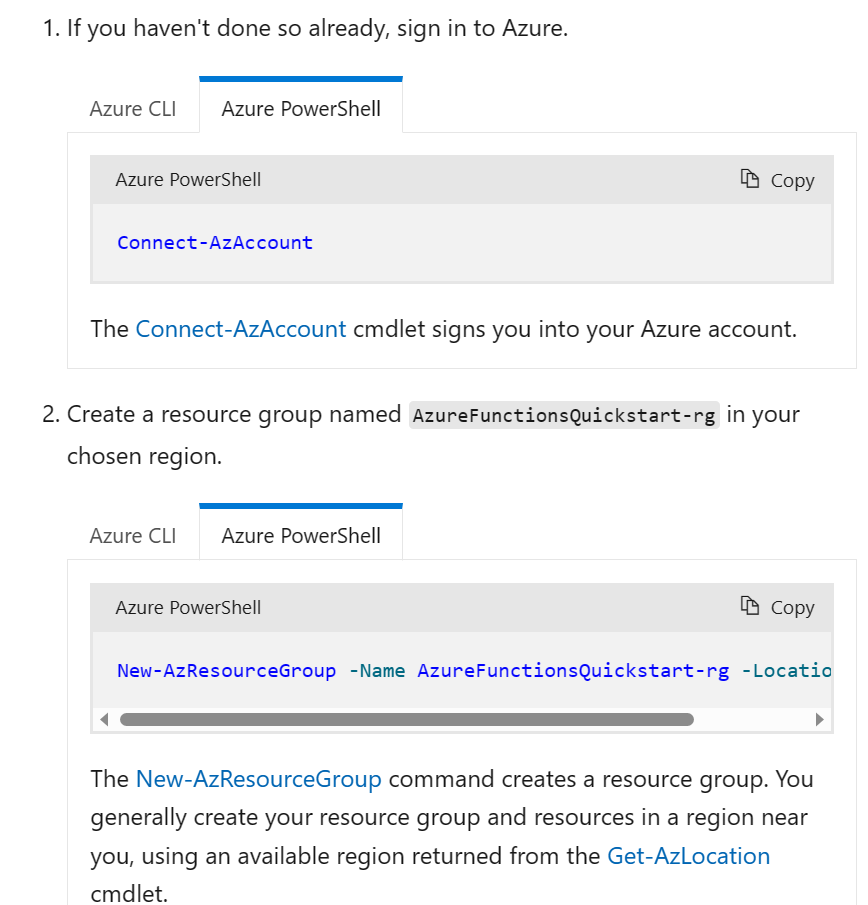Switch to the Azure CLI tab in step 2
The image size is (868, 905).
coord(133,535)
